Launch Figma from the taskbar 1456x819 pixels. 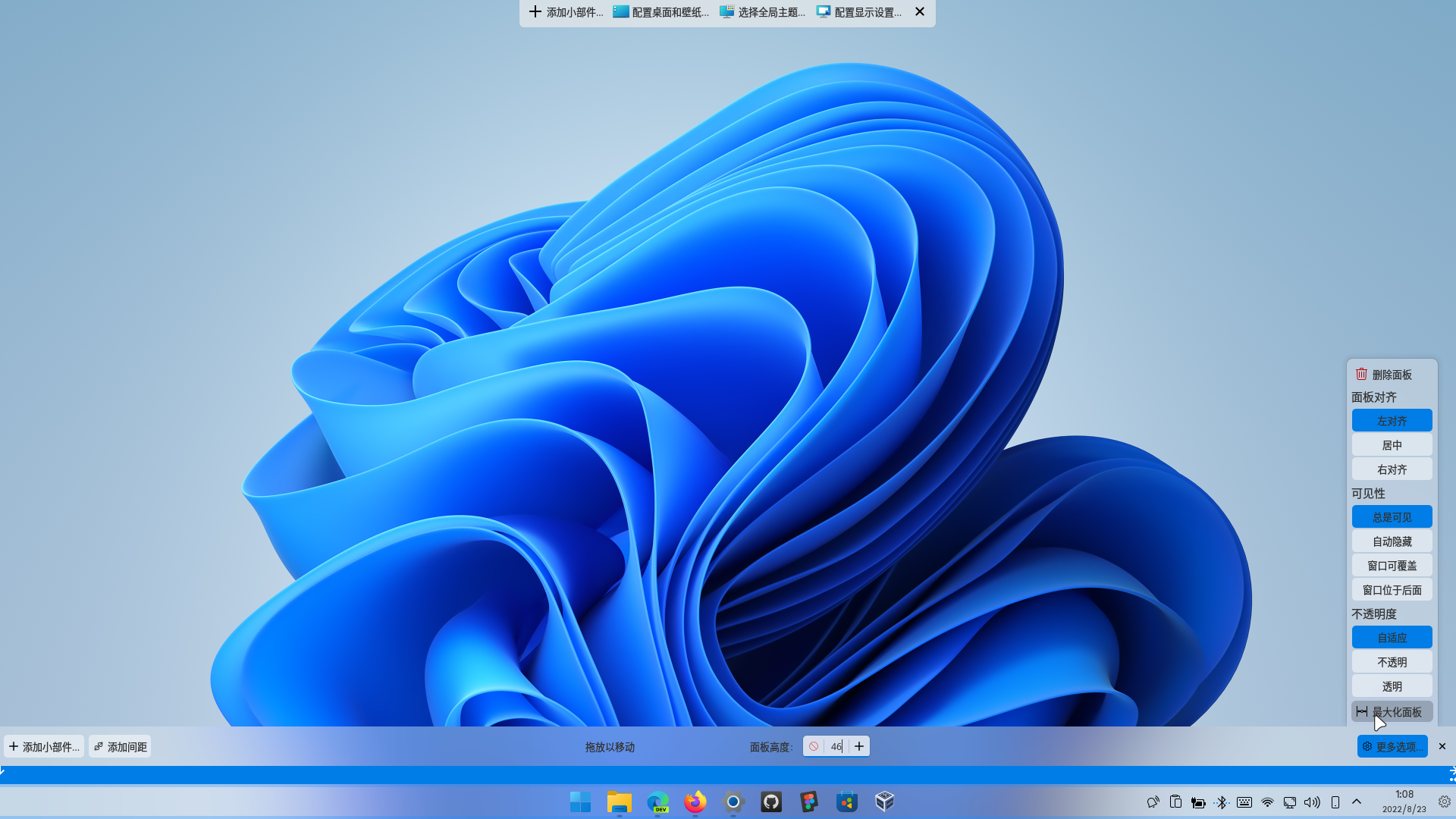pos(809,802)
